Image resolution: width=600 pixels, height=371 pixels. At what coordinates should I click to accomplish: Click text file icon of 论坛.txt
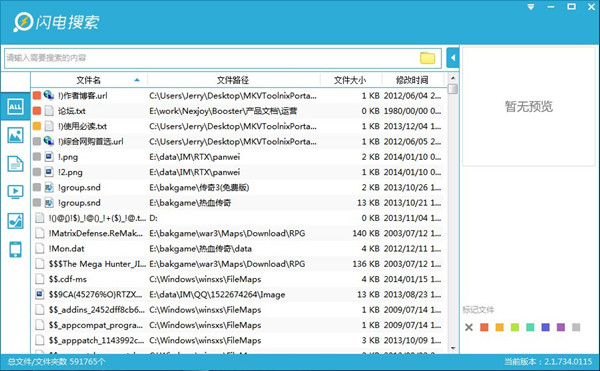[x=49, y=111]
